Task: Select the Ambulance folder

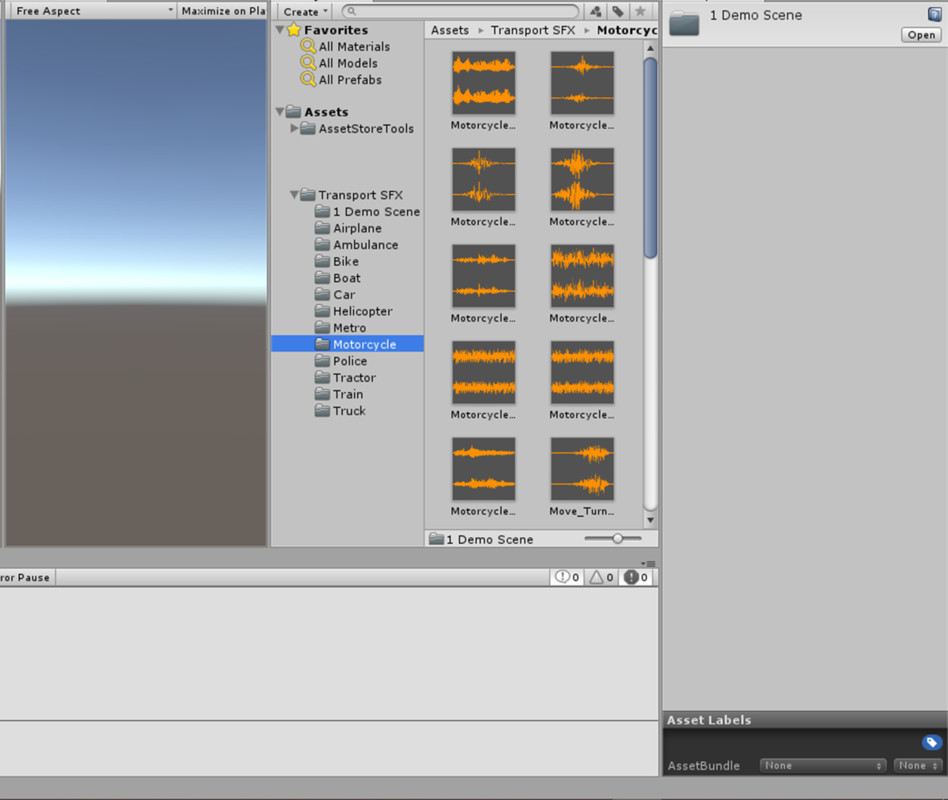Action: (x=357, y=245)
